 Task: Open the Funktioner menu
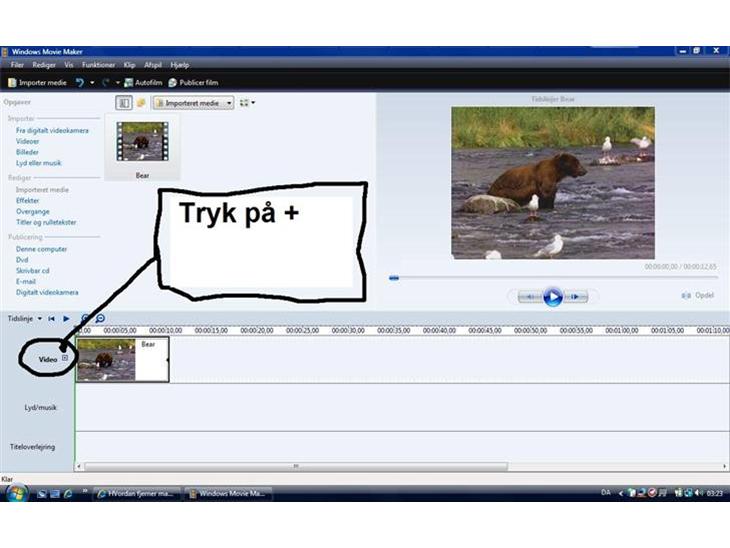tap(98, 64)
